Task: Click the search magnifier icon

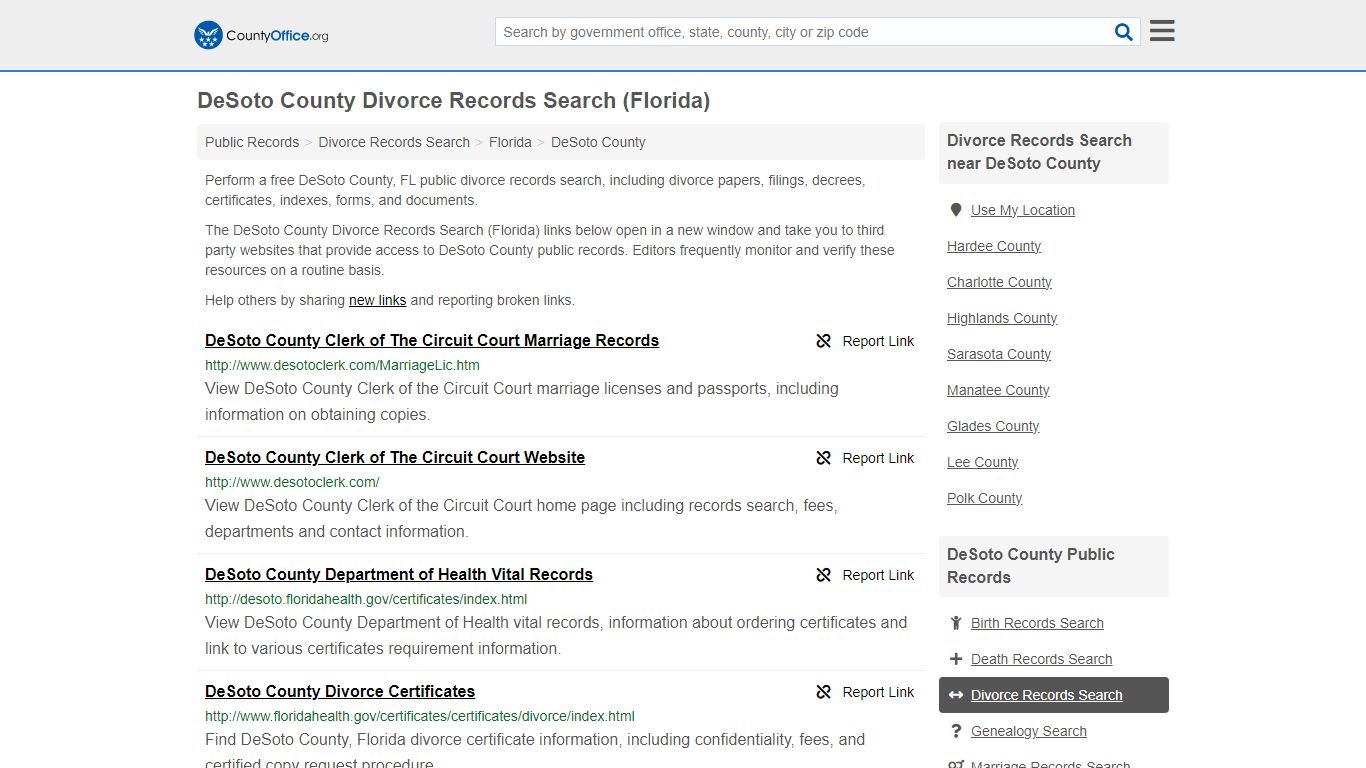Action: pos(1124,32)
